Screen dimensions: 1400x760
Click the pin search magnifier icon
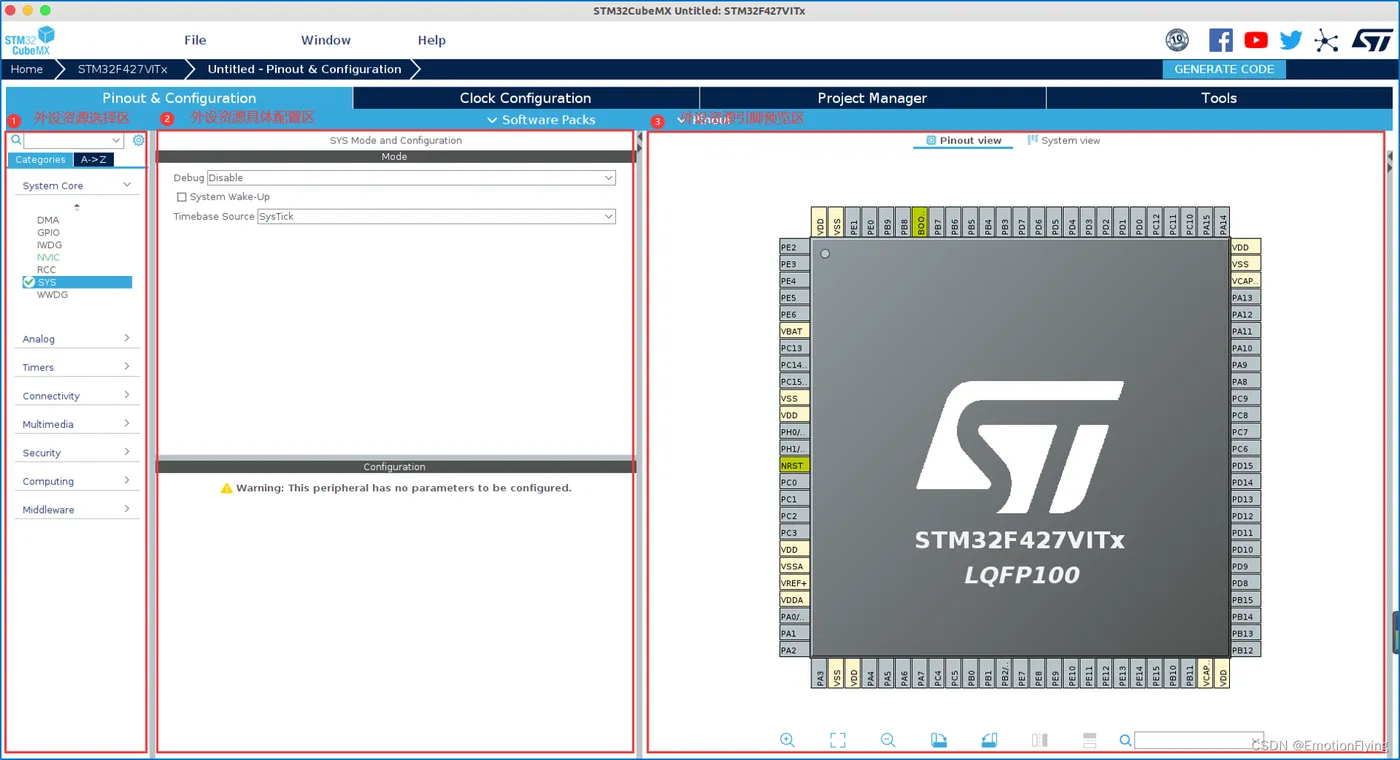coord(1125,741)
